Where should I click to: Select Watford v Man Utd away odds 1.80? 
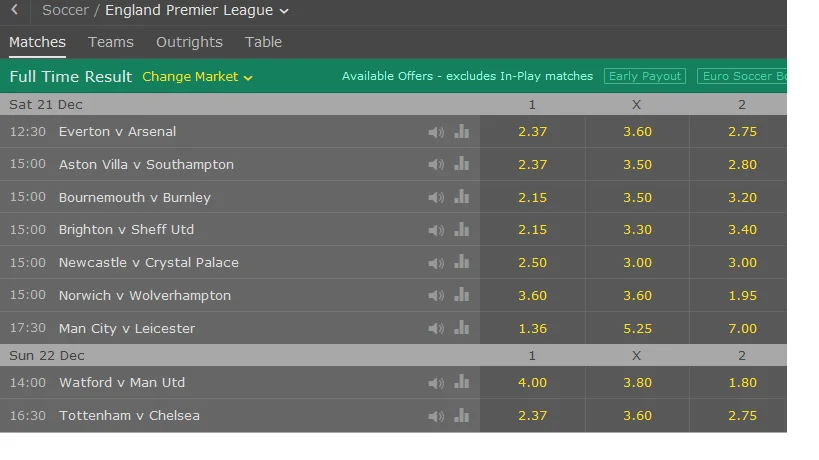(742, 383)
